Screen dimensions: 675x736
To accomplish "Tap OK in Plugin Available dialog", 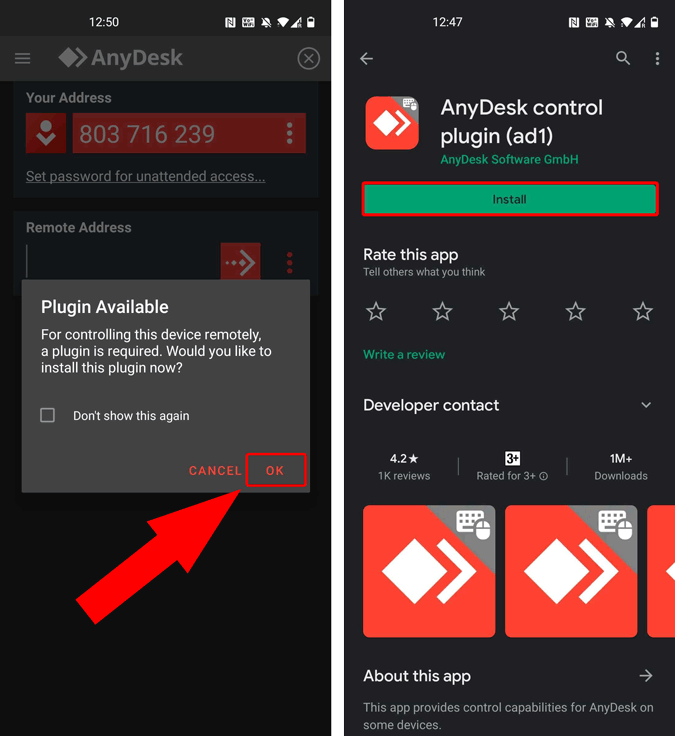I will (x=276, y=470).
